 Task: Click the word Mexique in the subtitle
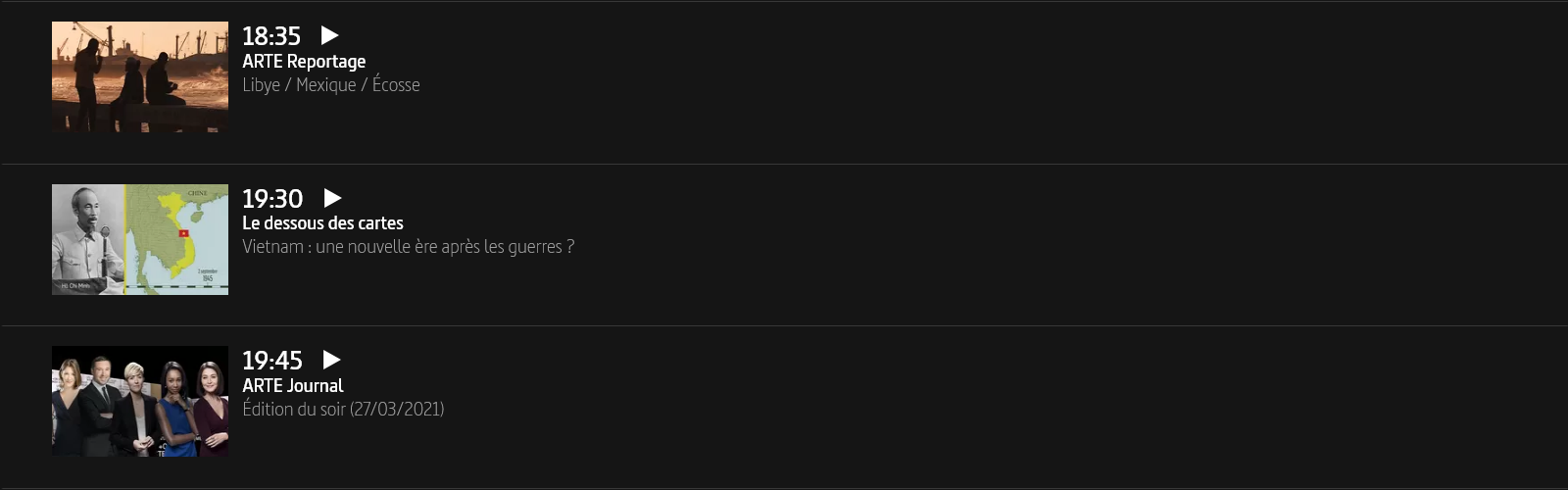point(326,85)
